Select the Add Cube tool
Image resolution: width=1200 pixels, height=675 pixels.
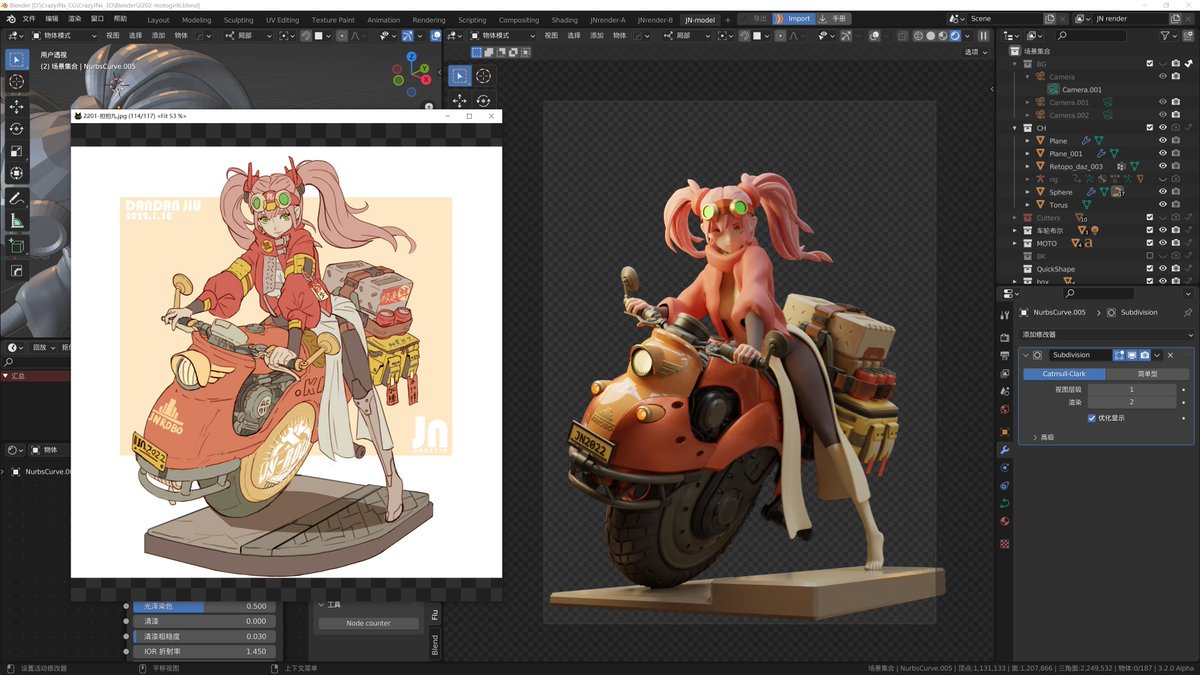(16, 245)
